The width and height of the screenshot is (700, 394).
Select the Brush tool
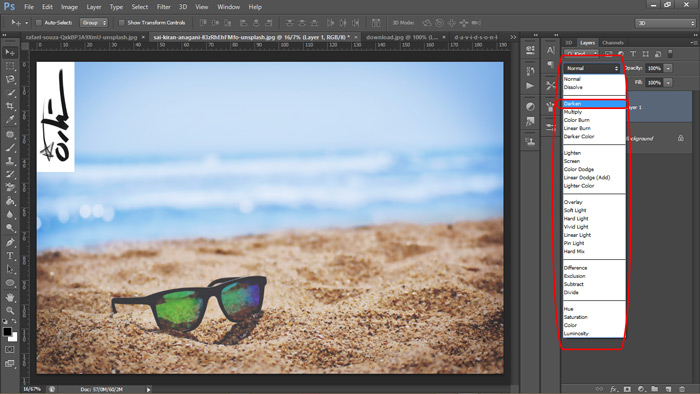point(10,148)
